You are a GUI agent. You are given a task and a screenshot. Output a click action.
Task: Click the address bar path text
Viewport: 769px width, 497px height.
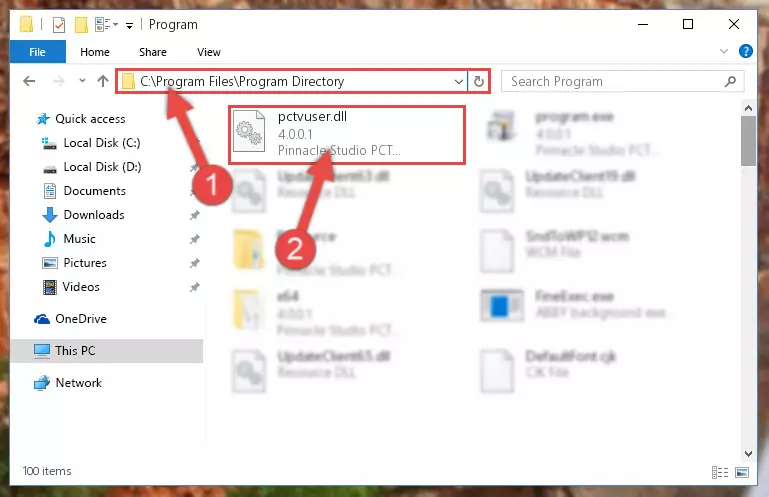242,81
